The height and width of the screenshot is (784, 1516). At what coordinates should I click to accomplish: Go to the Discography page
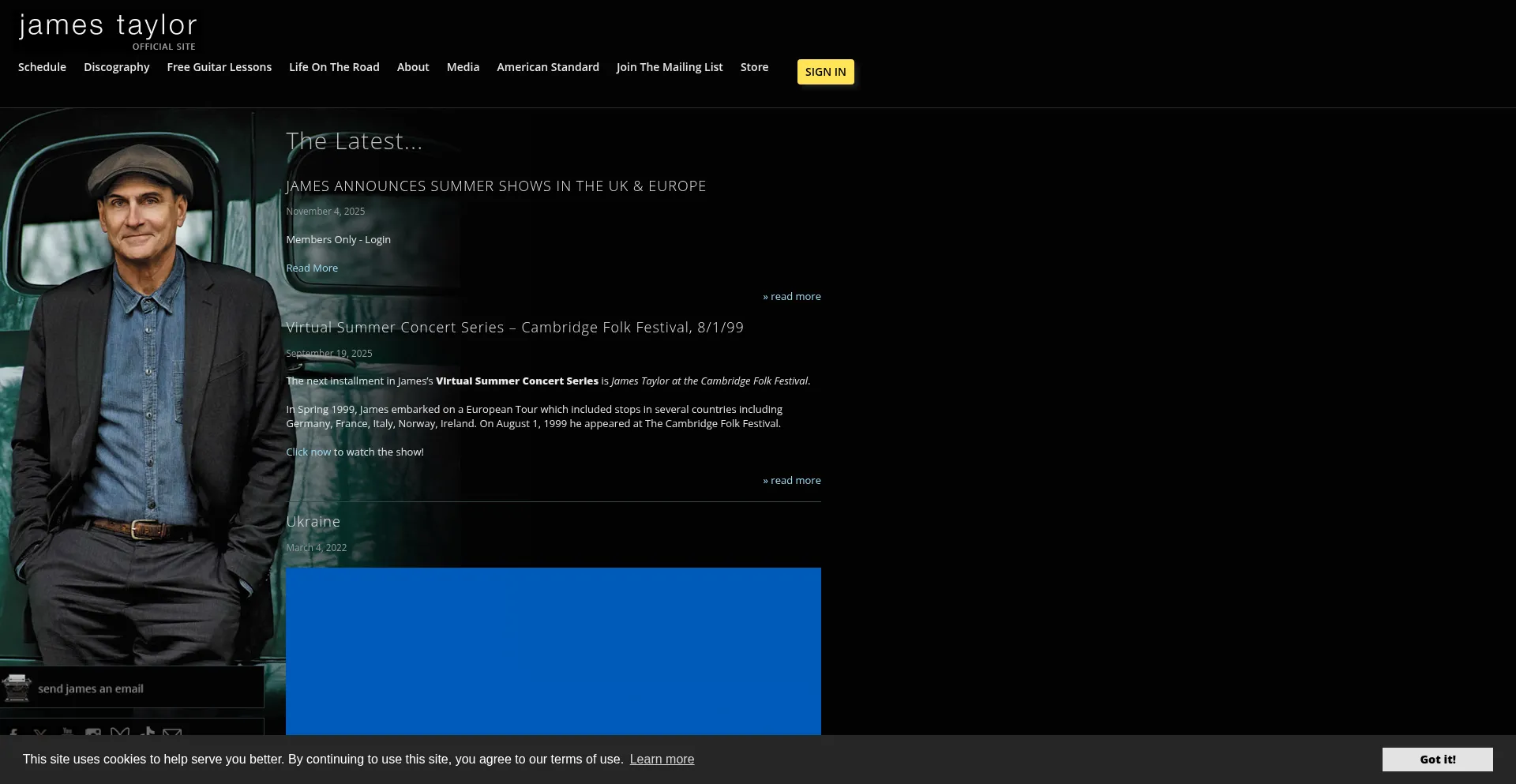tap(117, 67)
